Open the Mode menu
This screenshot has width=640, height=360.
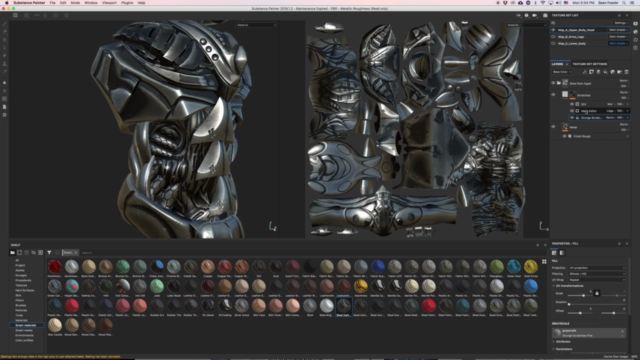click(75, 3)
